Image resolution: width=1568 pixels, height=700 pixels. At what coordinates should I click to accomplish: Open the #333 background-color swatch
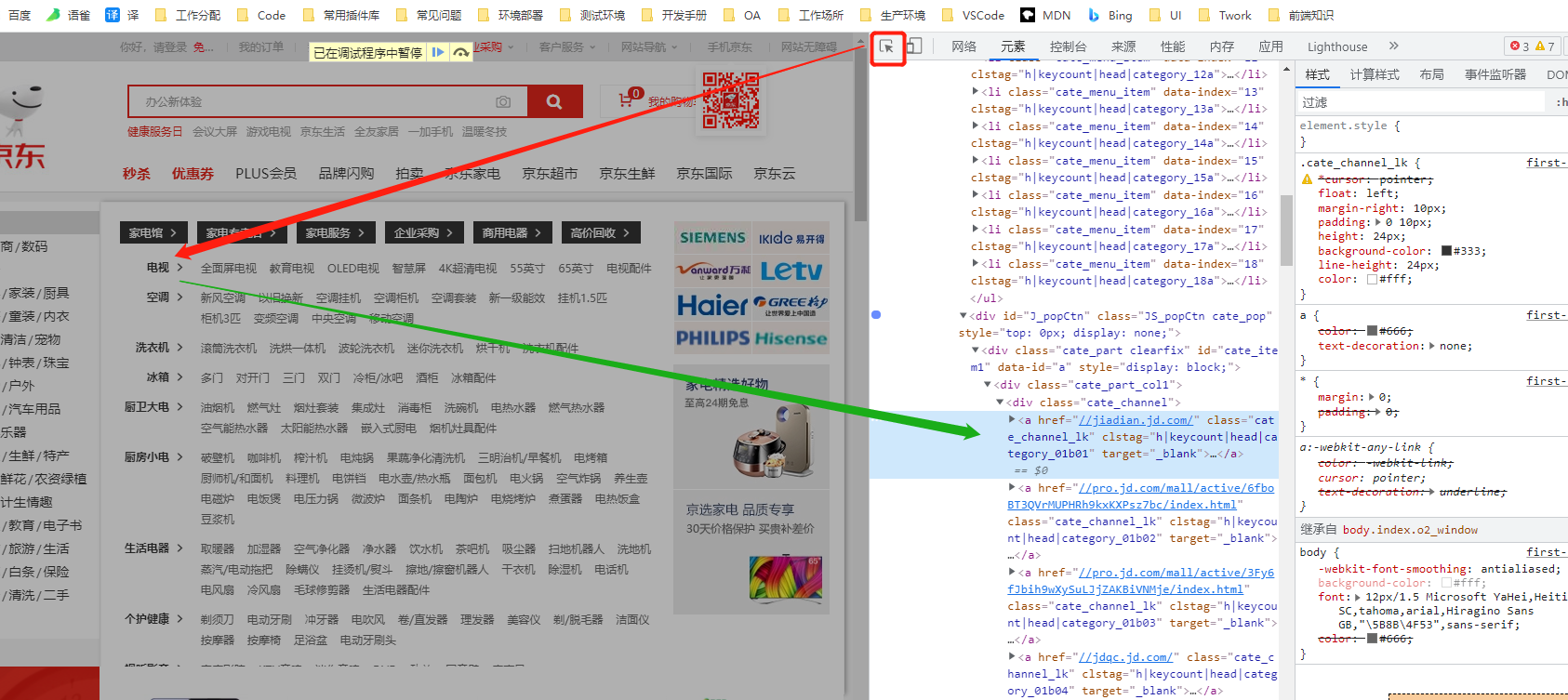[x=1446, y=251]
